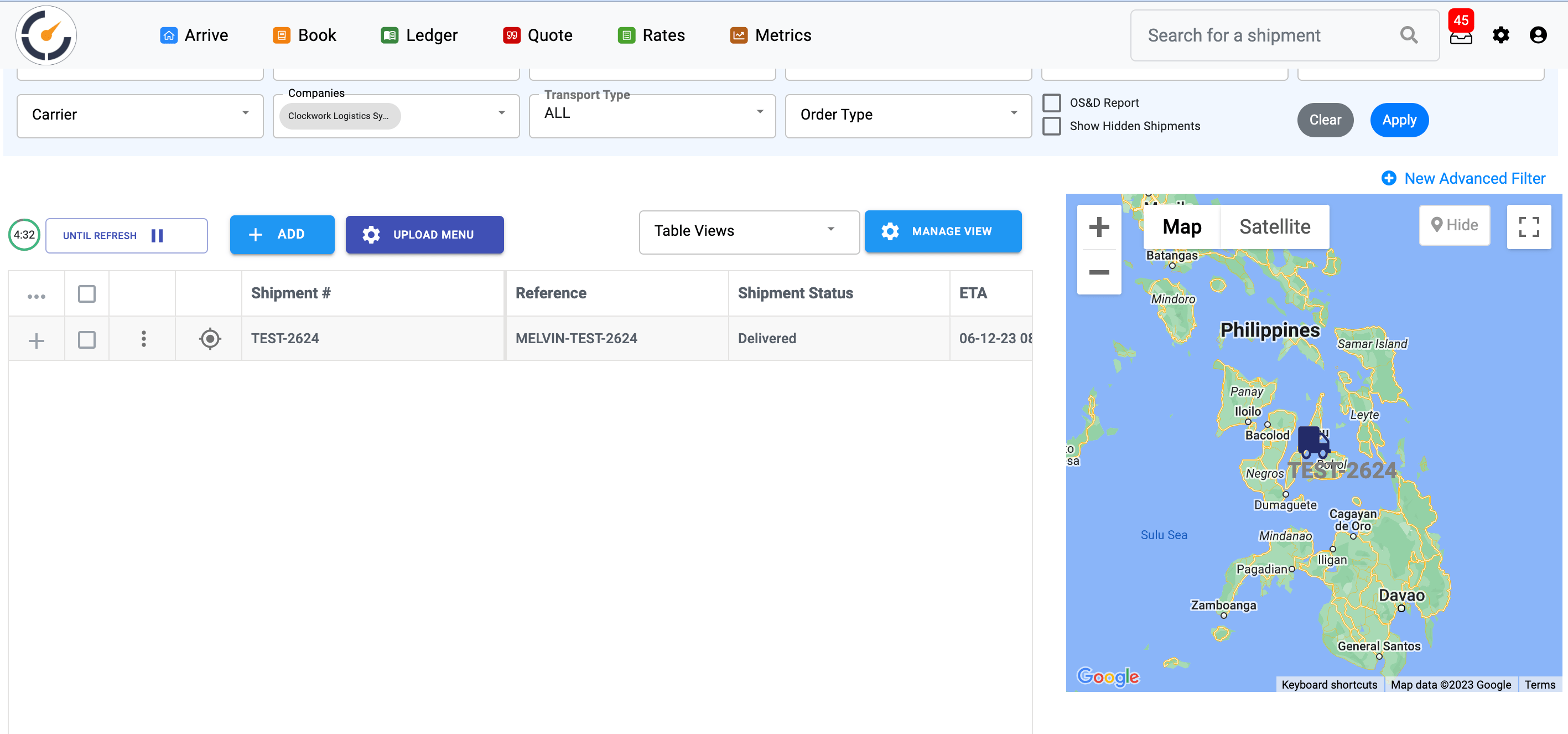Enable the OS&D Report filter

(1052, 102)
